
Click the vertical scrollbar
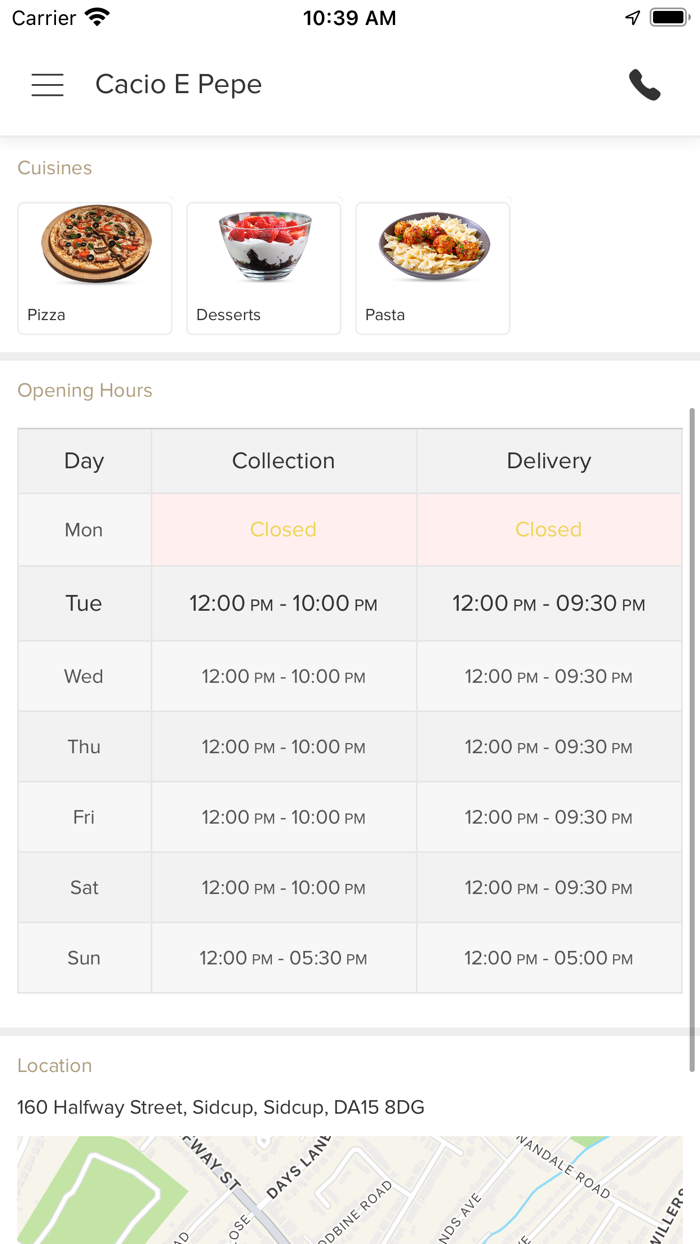coord(691,740)
